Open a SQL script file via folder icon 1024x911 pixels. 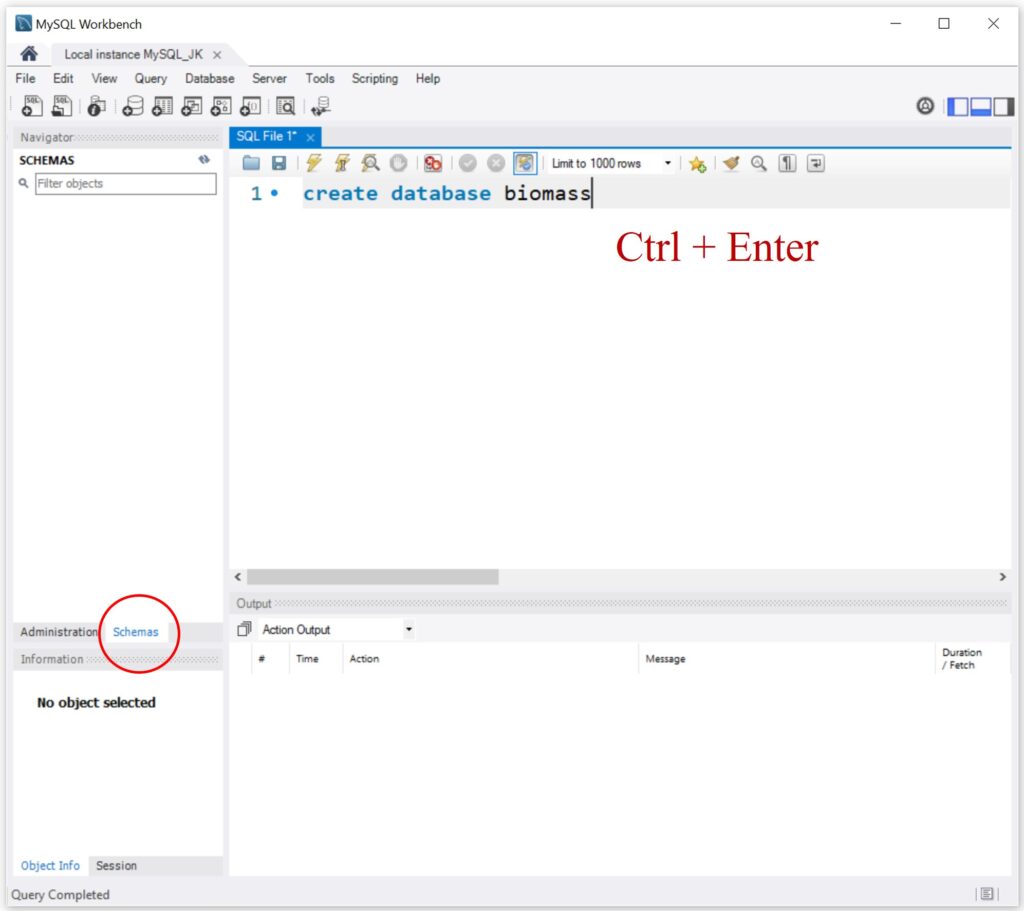pyautogui.click(x=251, y=163)
